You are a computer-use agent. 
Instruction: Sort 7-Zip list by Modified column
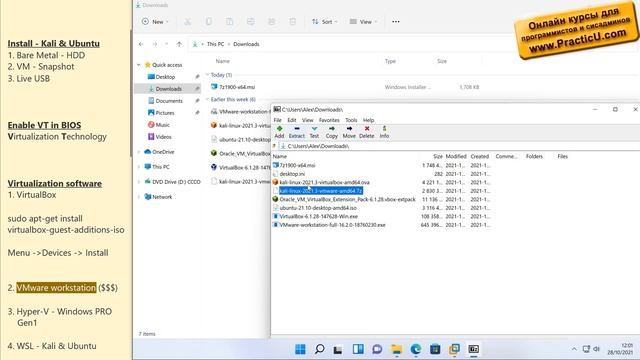(456, 156)
